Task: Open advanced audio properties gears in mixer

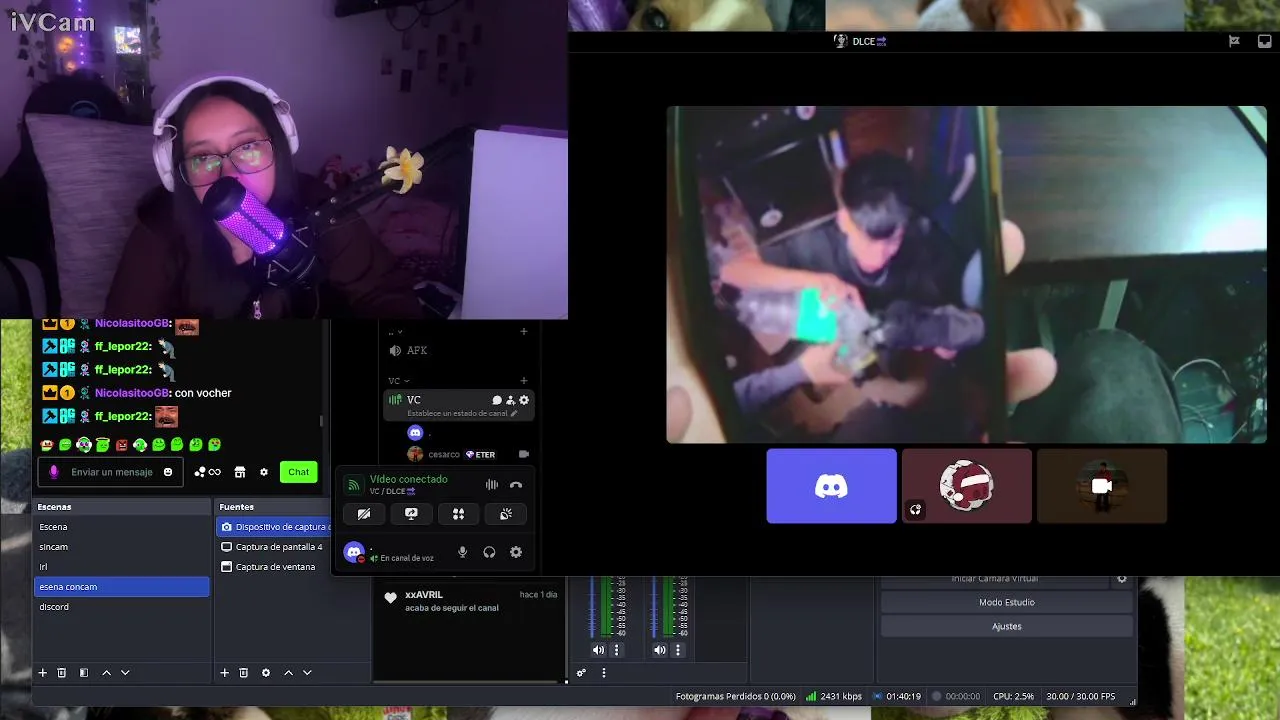Action: click(581, 673)
